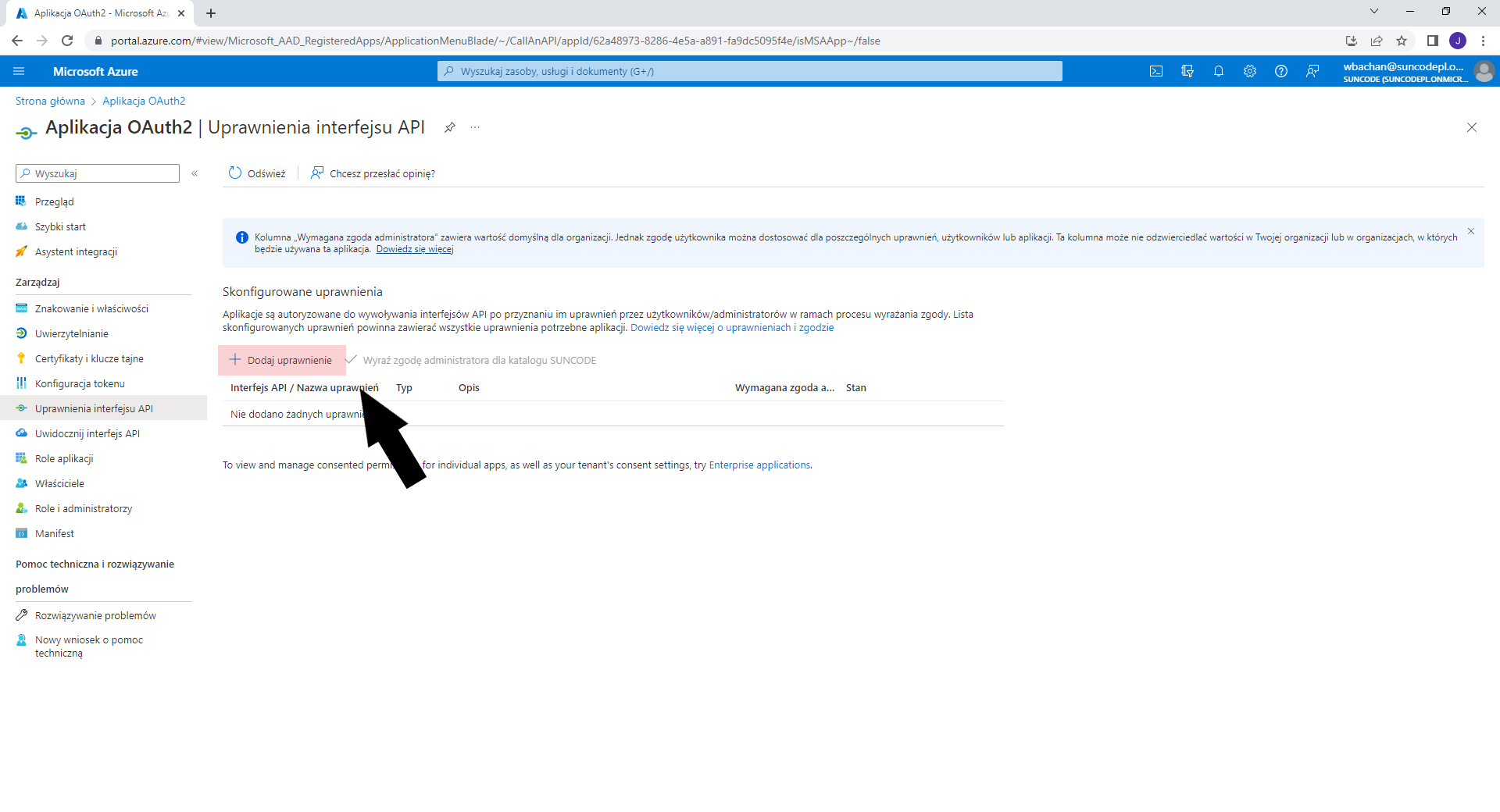1500x812 pixels.
Task: Click the Opis column header
Action: point(469,387)
